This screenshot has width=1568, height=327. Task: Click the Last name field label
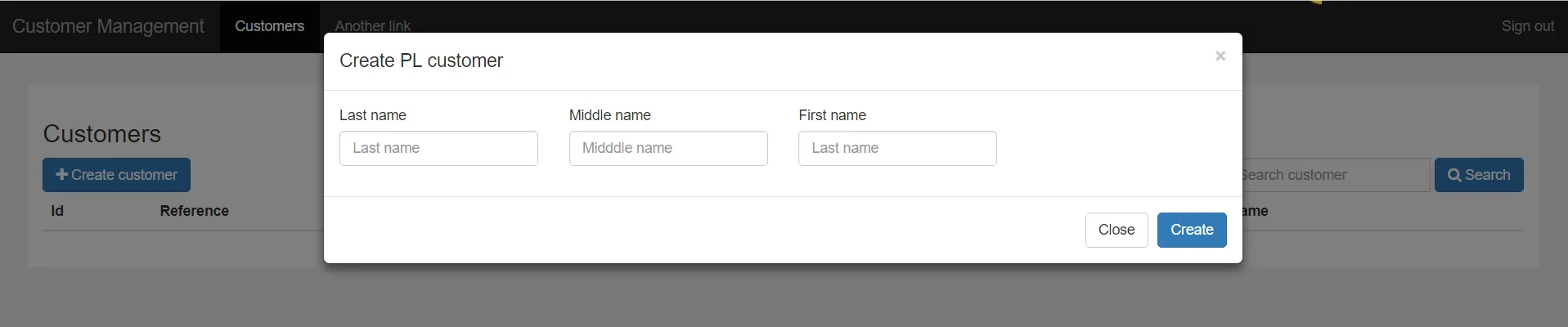(372, 115)
